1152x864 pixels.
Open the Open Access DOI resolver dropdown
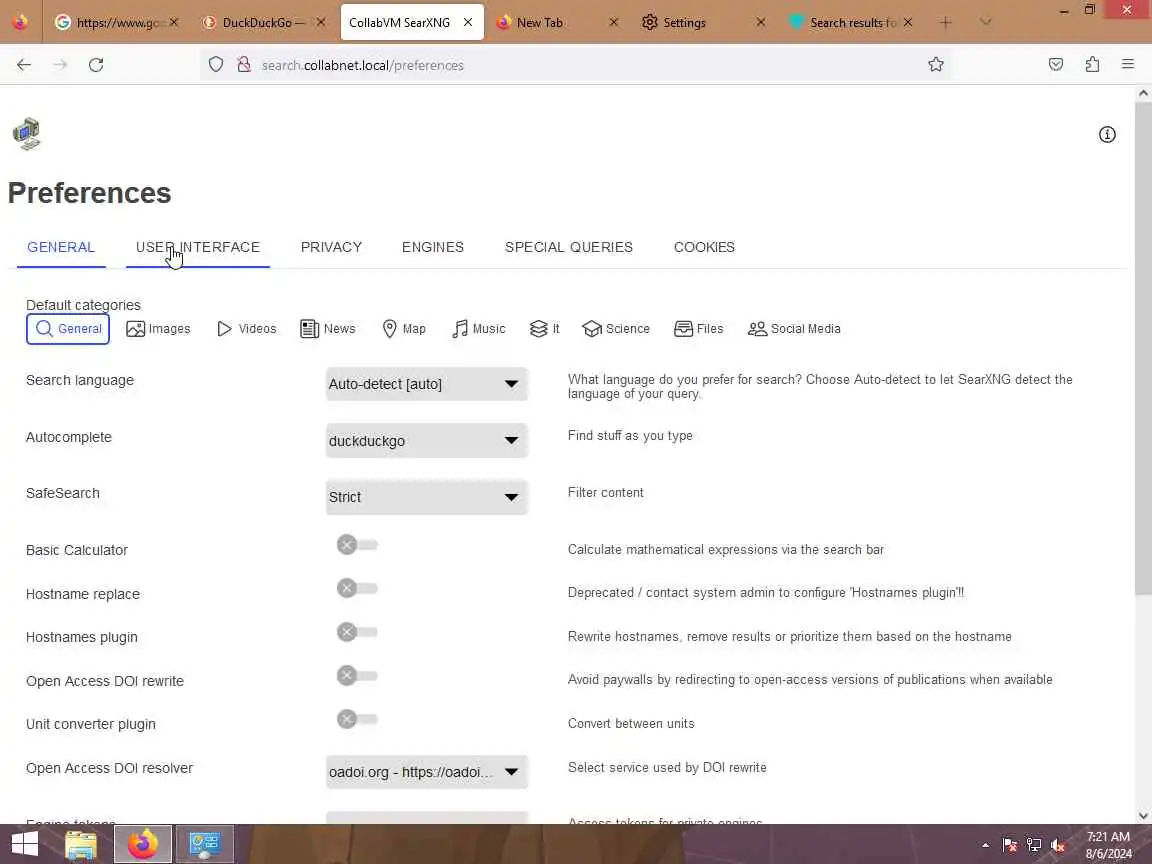tap(427, 771)
